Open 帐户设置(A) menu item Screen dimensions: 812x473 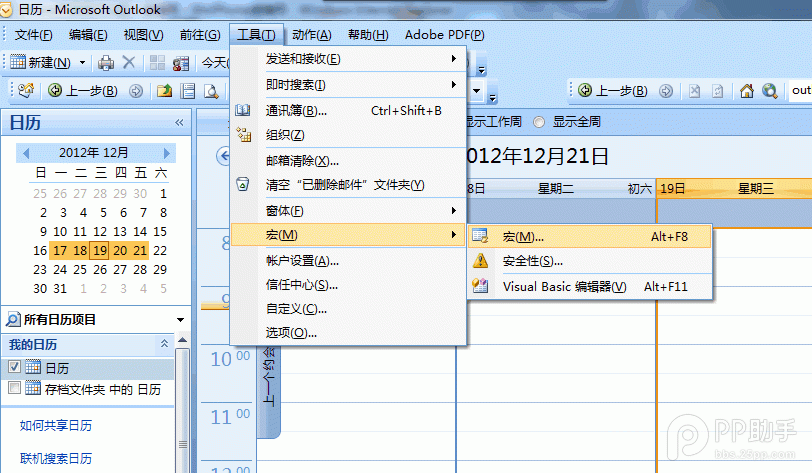(348, 261)
